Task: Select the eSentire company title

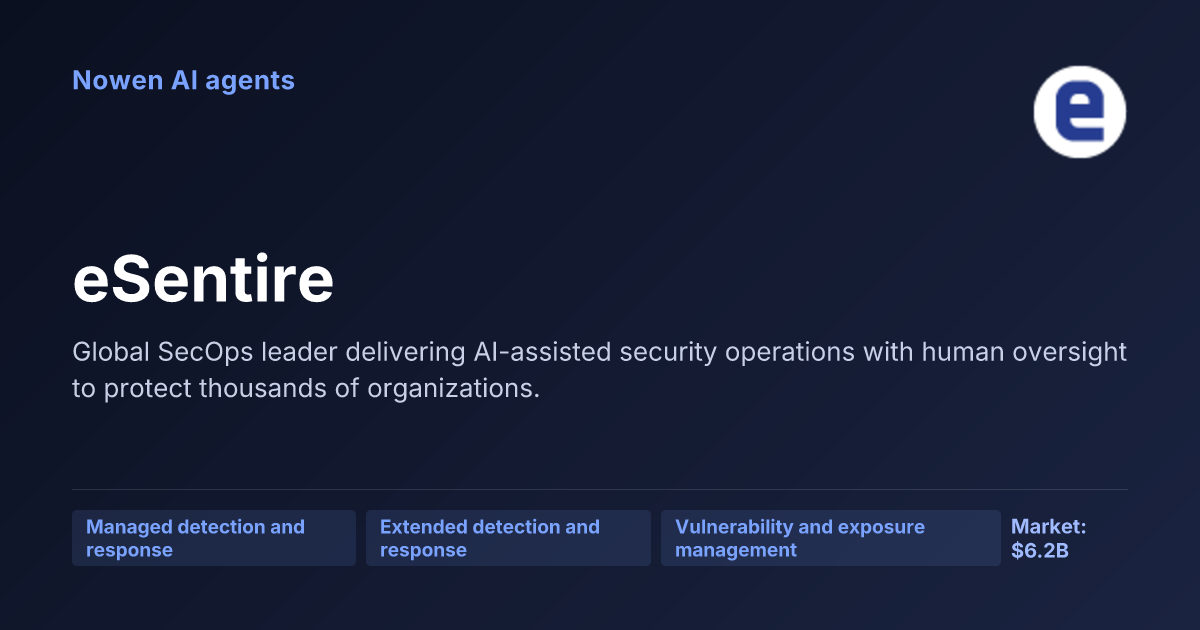Action: [203, 281]
